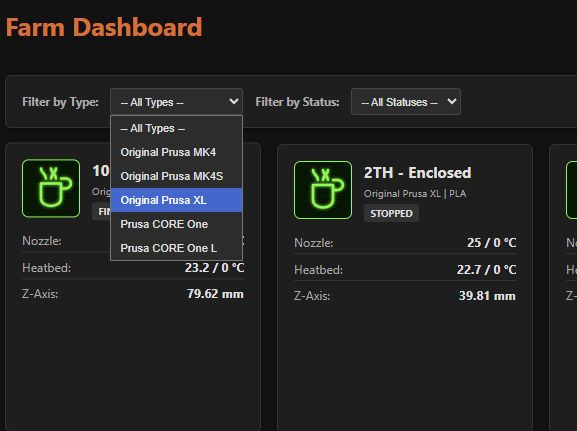Select the -- All Types -- option in list
Screen dimensions: 577x431
[176, 128]
